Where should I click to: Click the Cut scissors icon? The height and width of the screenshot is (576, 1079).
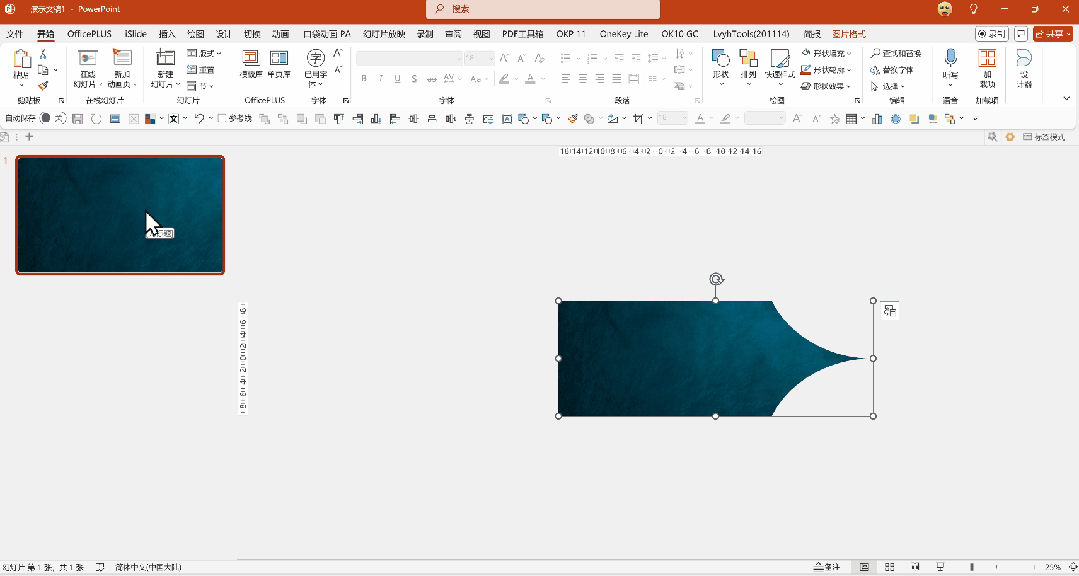pyautogui.click(x=43, y=54)
